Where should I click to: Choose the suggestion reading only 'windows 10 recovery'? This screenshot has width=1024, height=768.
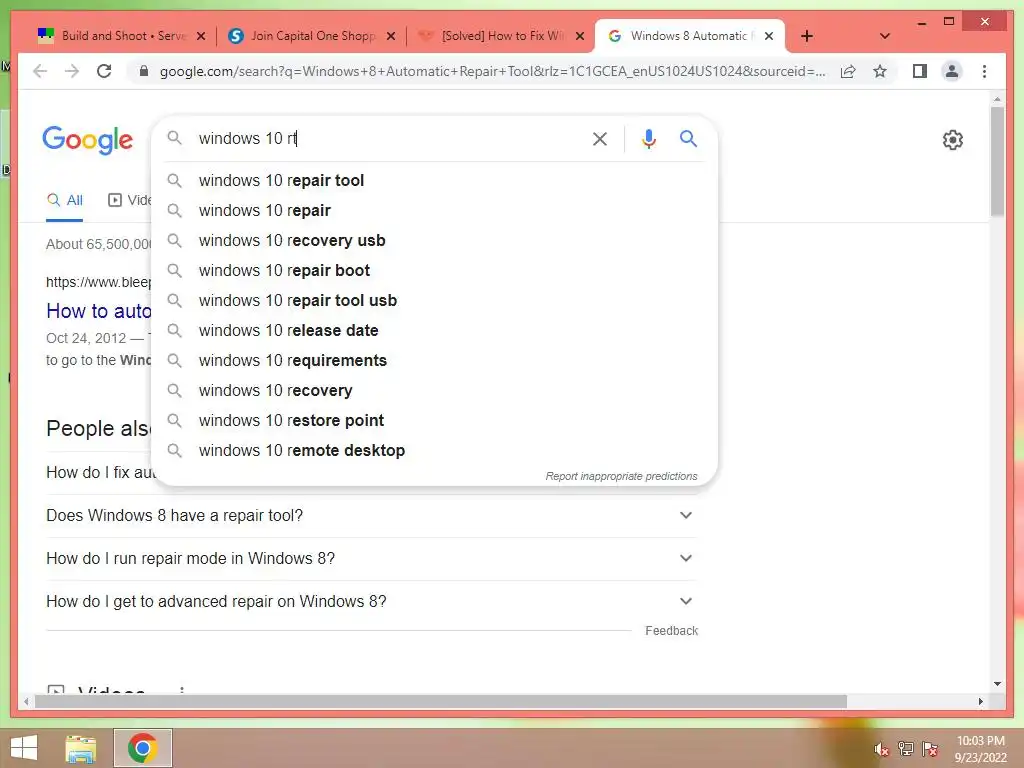pos(435,391)
